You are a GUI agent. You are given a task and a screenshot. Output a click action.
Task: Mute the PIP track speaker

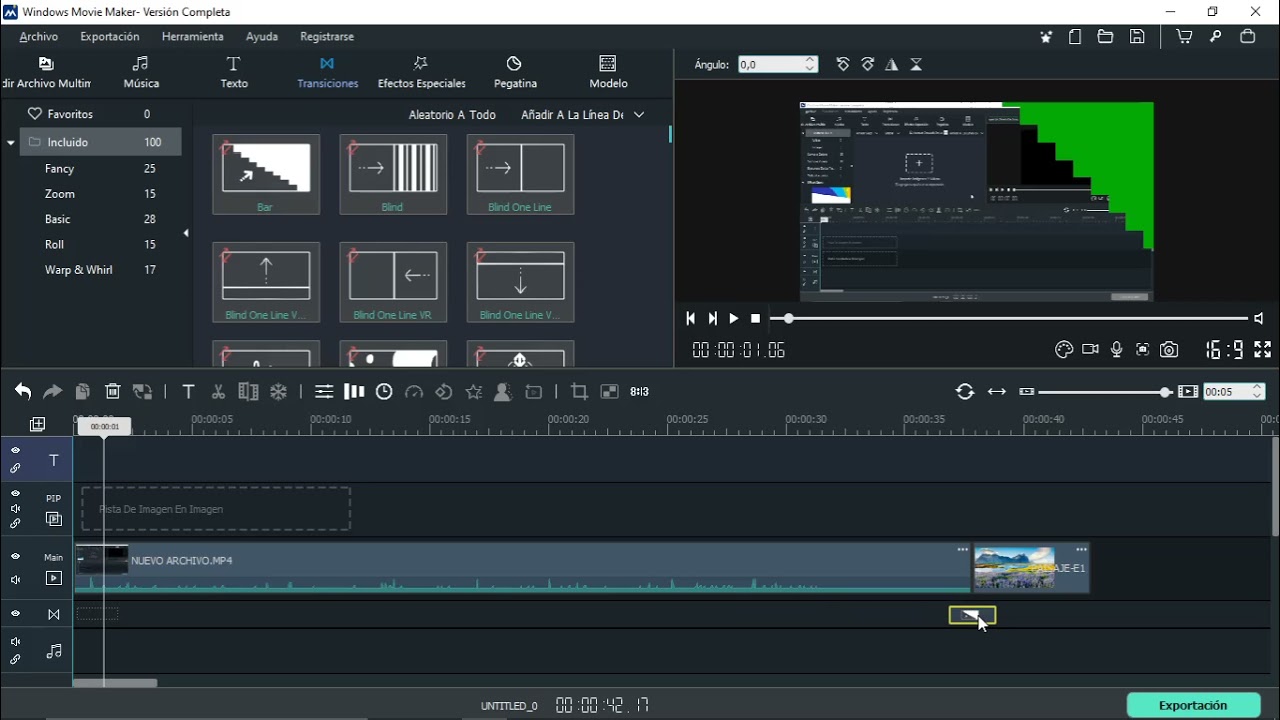[15, 508]
